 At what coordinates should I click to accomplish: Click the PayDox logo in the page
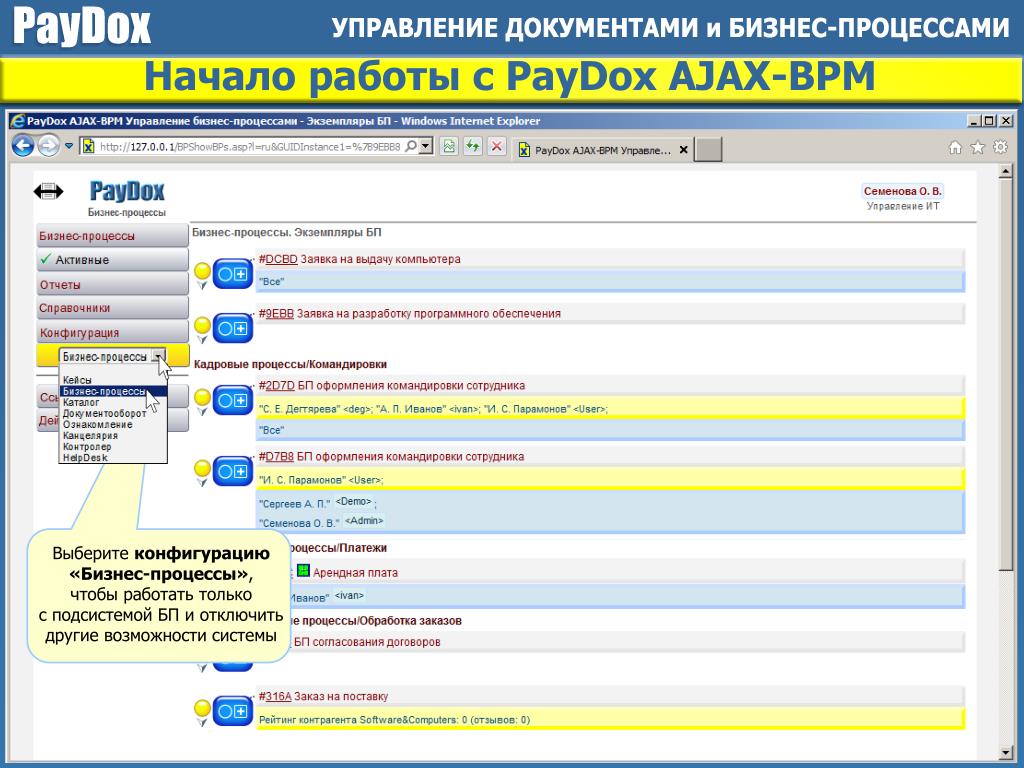click(127, 191)
